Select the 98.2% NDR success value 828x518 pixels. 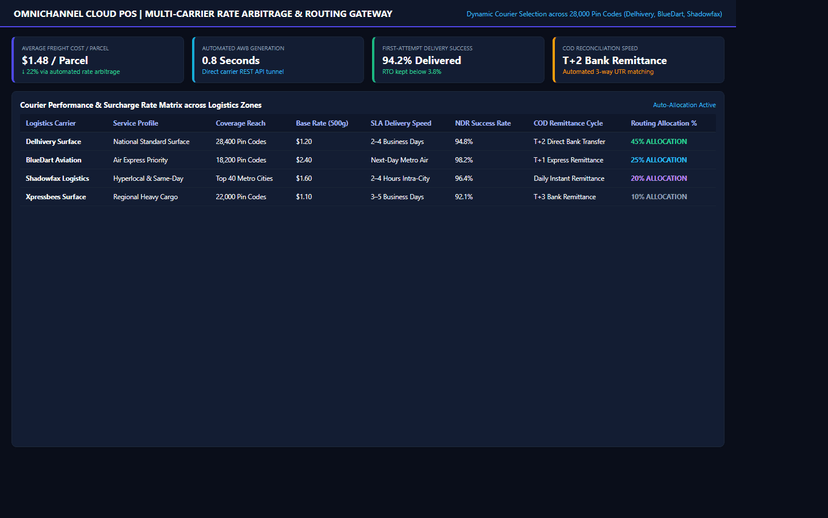tap(464, 160)
